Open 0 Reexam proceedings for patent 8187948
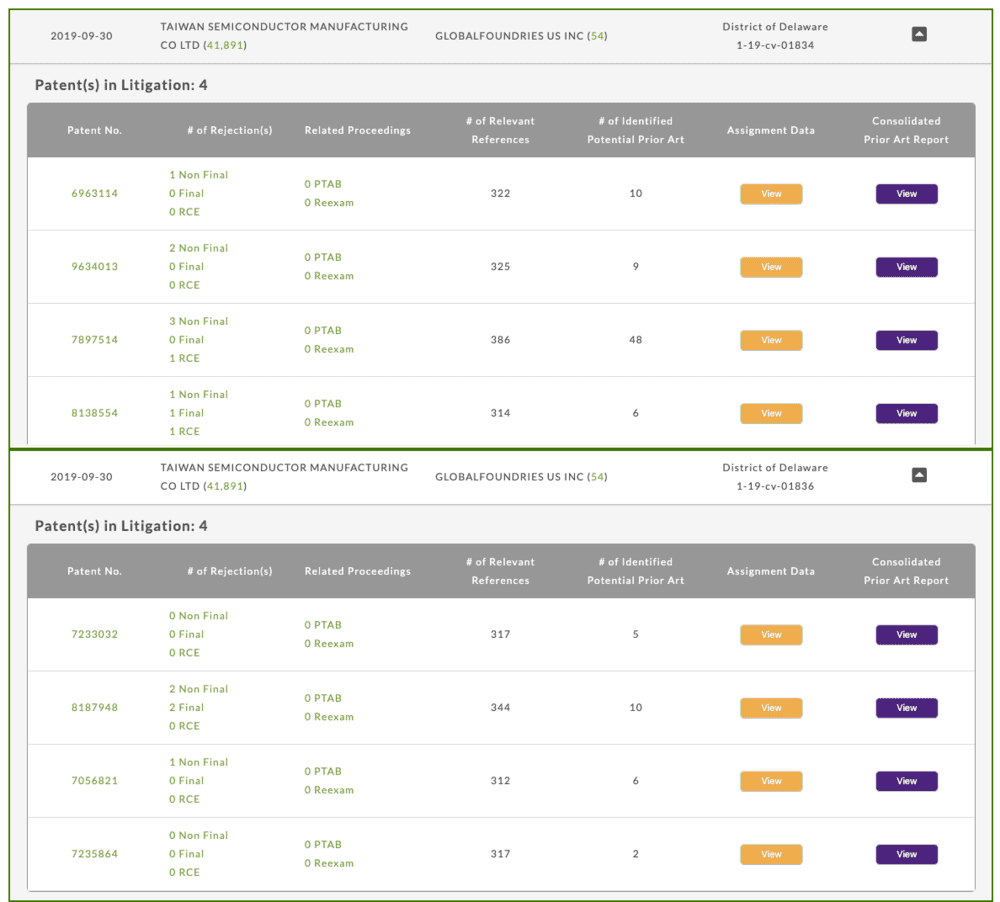The image size is (1000, 902). click(329, 717)
